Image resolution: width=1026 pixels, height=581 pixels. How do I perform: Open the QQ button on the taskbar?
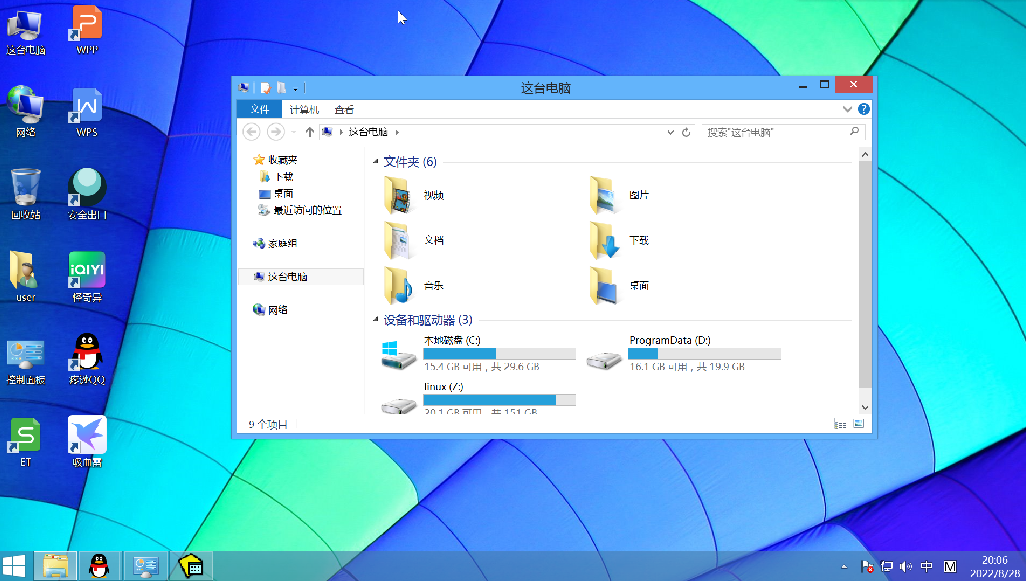[99, 566]
